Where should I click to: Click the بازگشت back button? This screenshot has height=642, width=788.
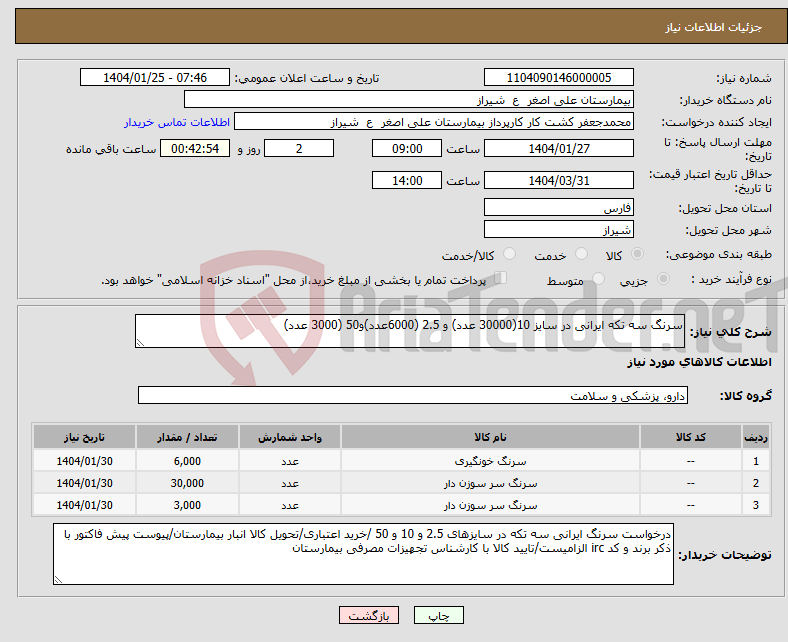point(369,615)
